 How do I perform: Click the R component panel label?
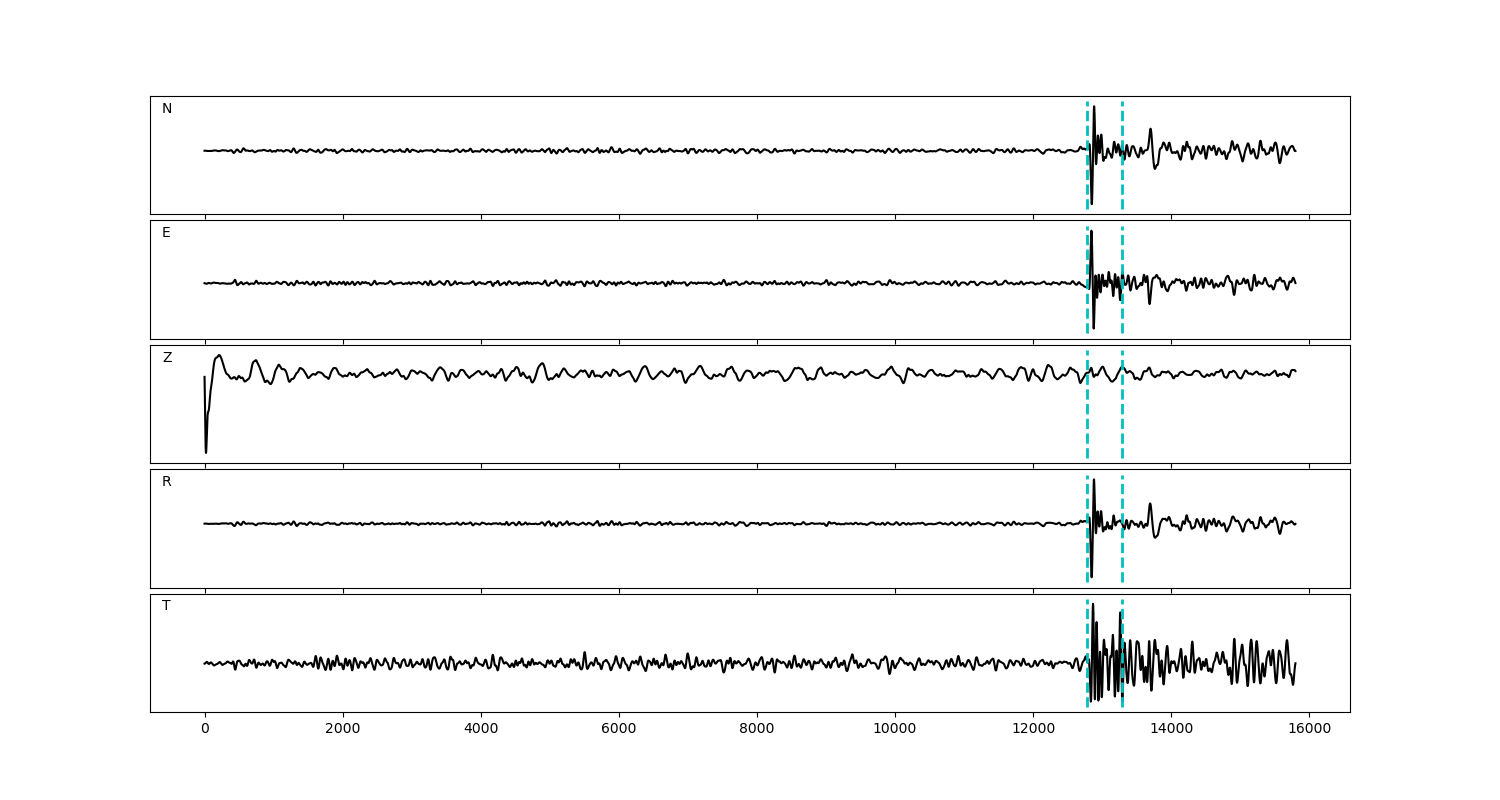coord(167,482)
